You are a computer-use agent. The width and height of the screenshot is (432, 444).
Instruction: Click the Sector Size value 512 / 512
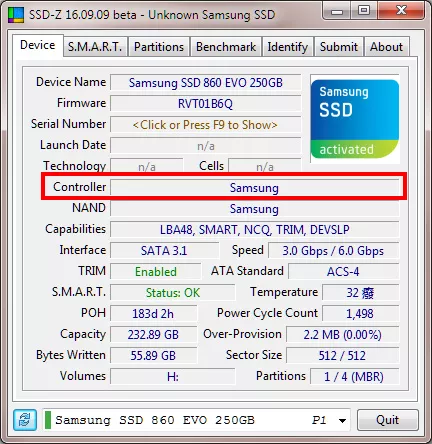pyautogui.click(x=343, y=356)
